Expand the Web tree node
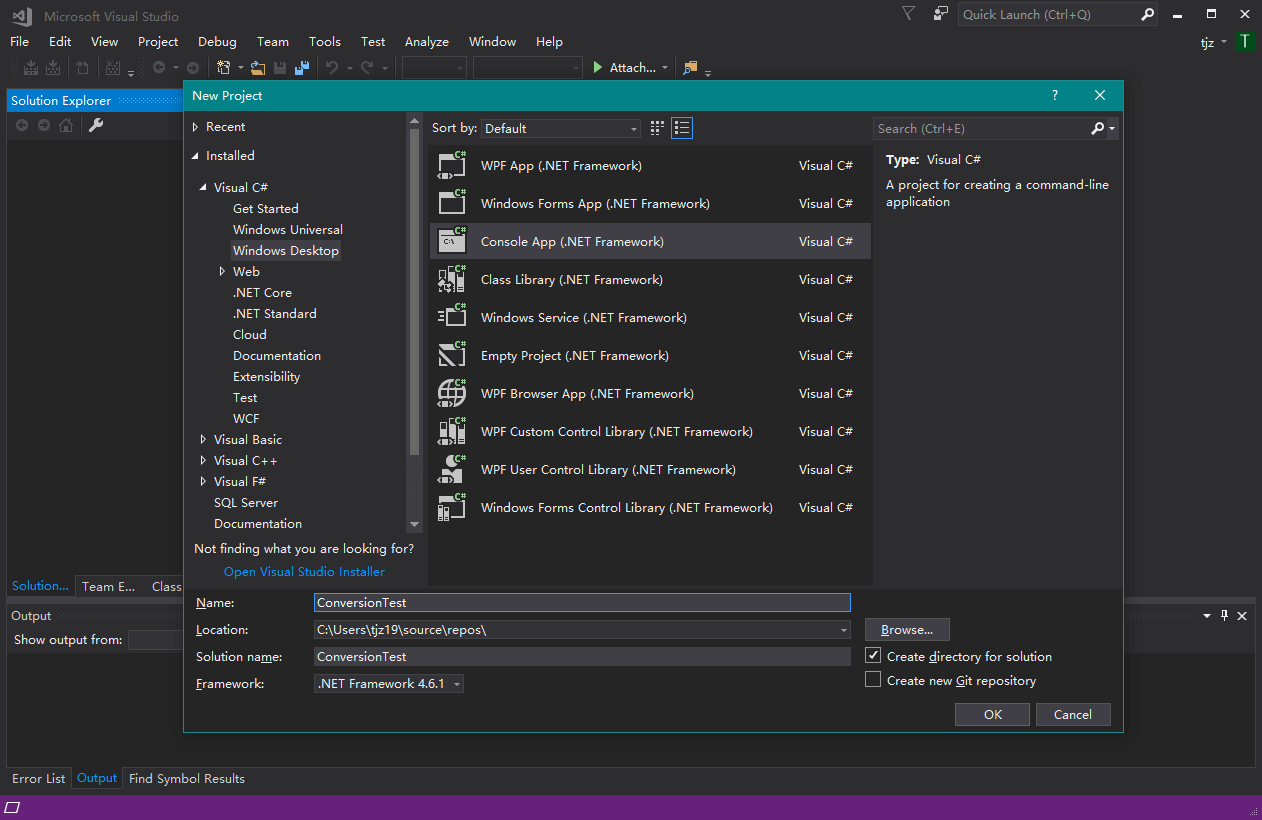The width and height of the screenshot is (1262, 820). [223, 272]
